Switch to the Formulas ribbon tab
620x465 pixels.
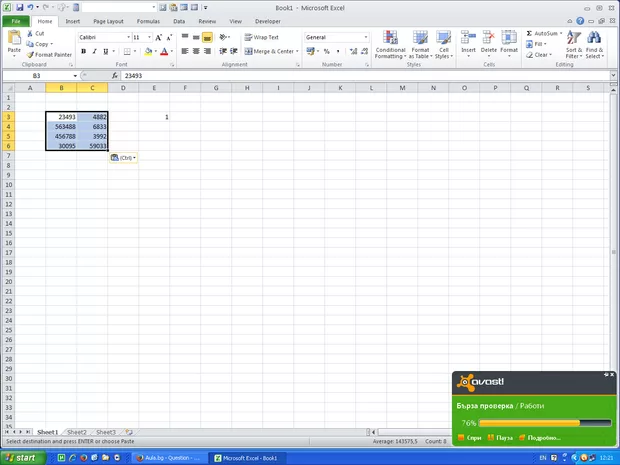pos(147,20)
